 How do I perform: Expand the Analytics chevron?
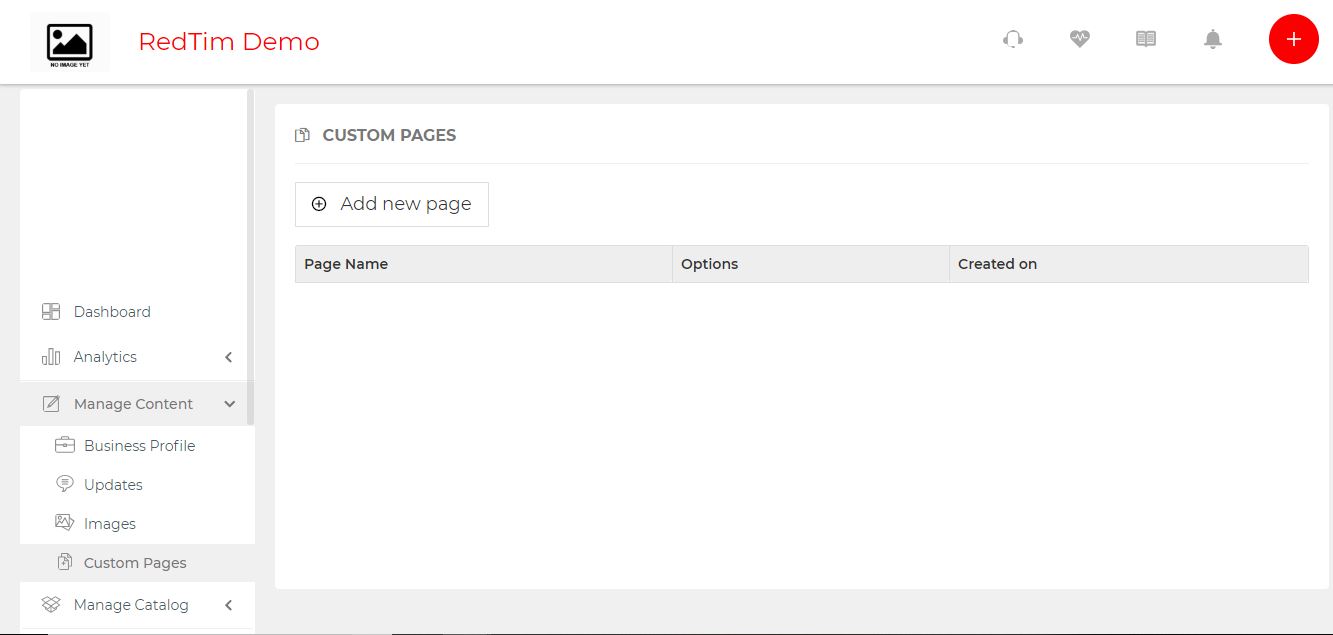229,357
